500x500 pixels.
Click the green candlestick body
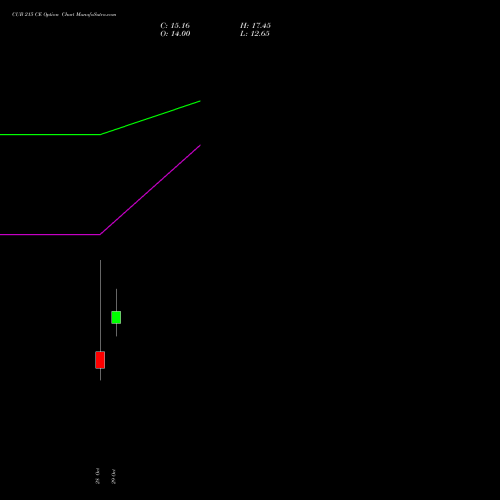click(x=116, y=317)
